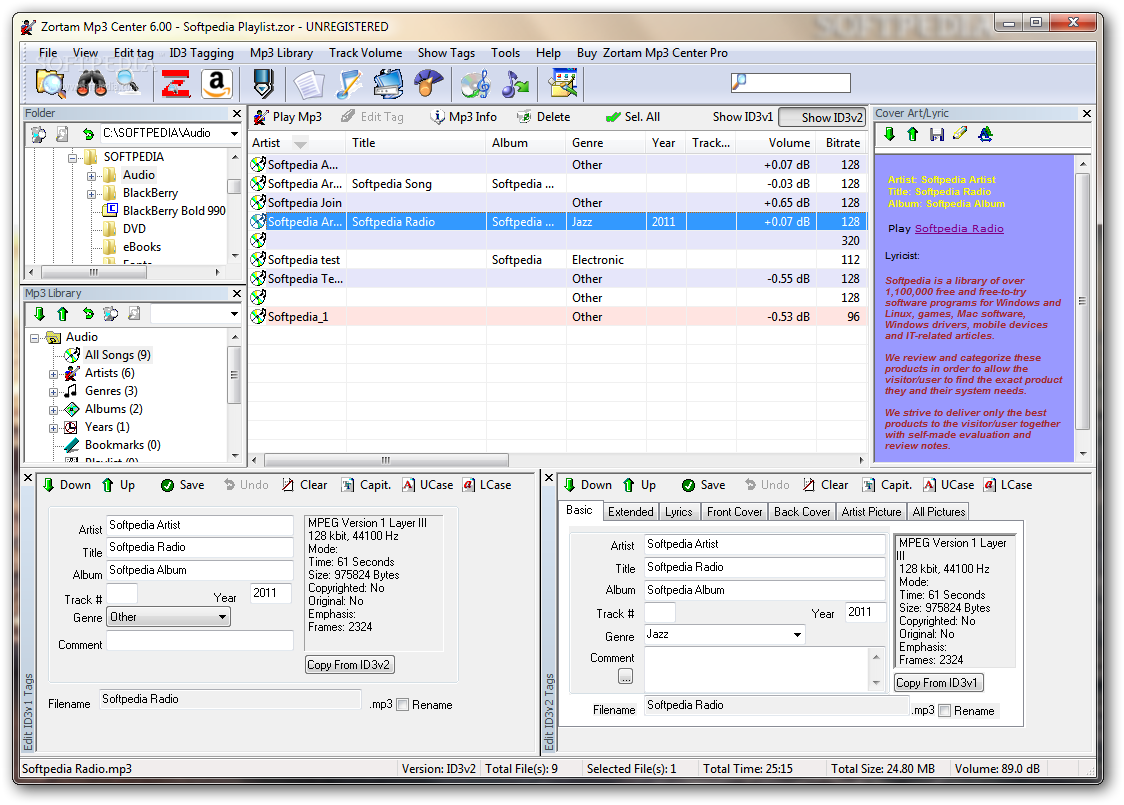Click the blue mushroom toolbar icon

tap(429, 84)
